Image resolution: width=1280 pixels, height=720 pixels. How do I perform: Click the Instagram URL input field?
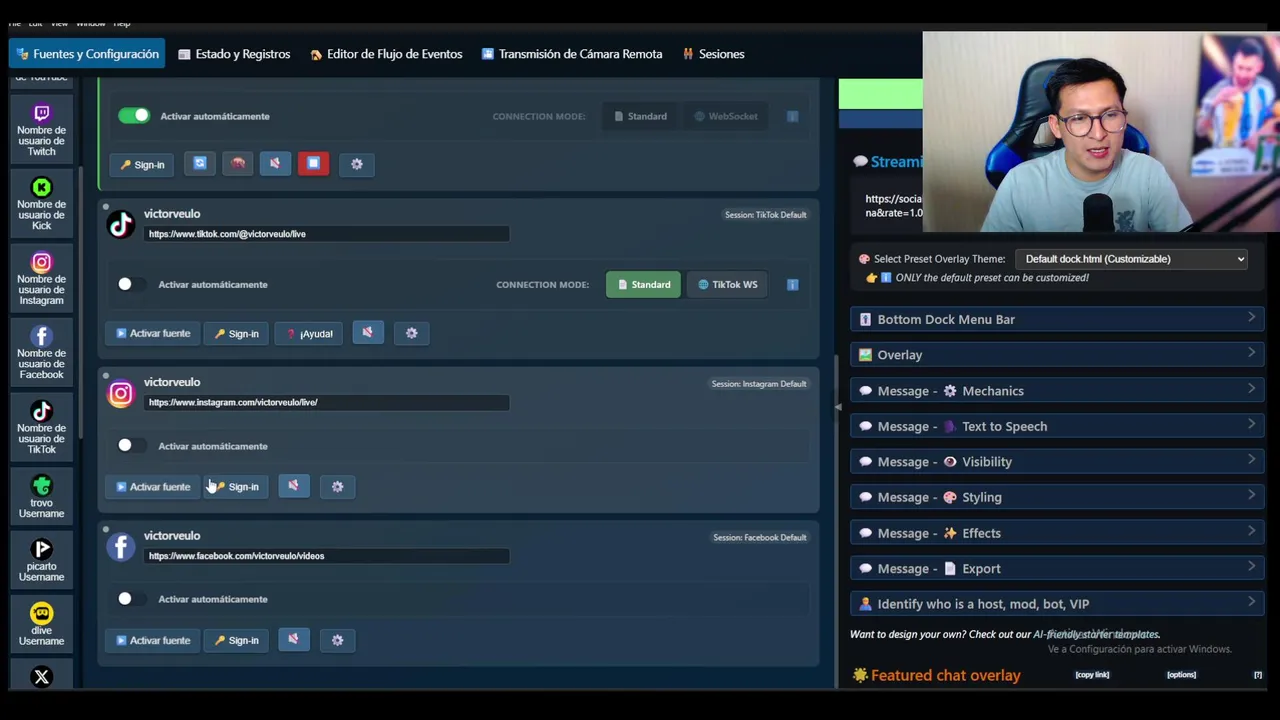327,402
